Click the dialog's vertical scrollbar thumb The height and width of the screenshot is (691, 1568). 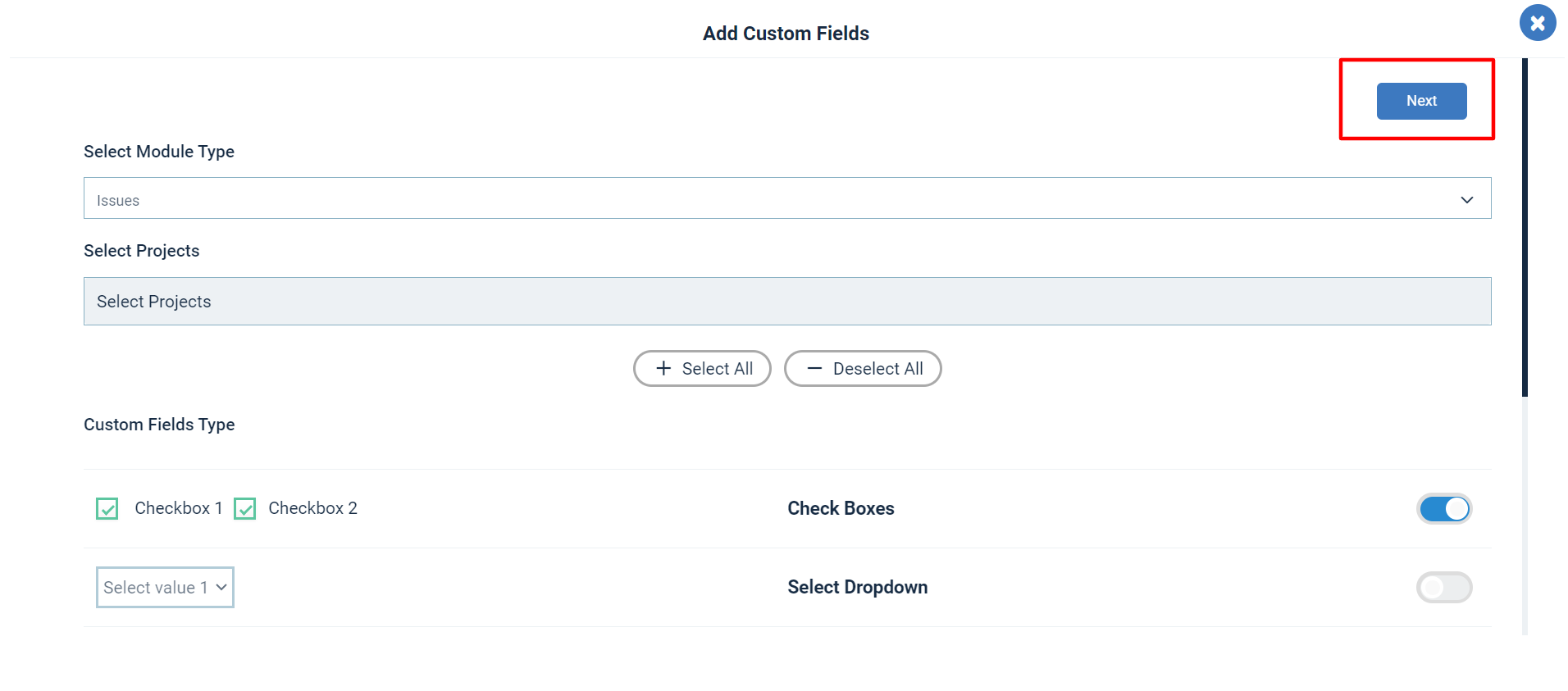[1525, 227]
